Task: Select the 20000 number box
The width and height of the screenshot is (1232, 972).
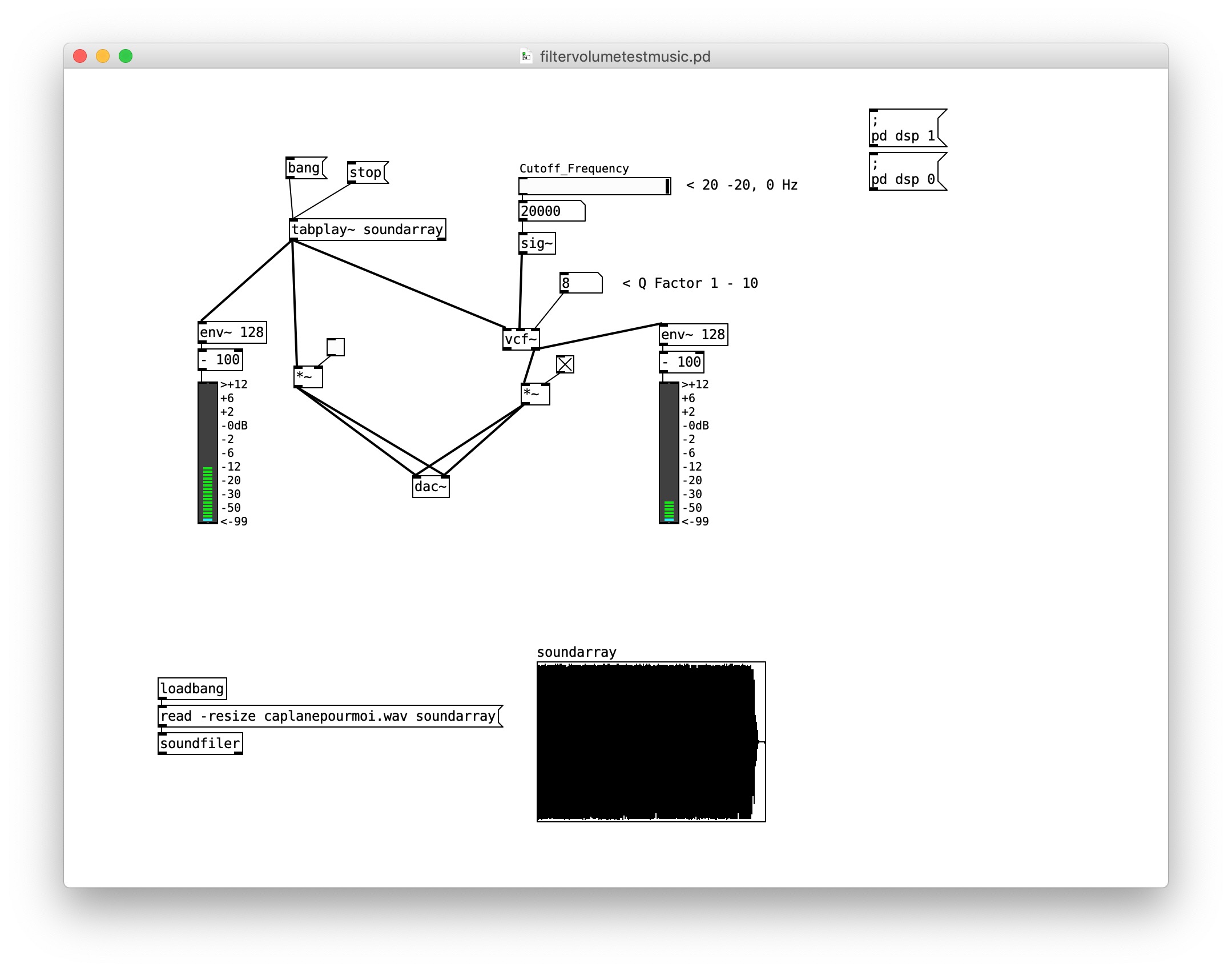Action: tap(551, 211)
